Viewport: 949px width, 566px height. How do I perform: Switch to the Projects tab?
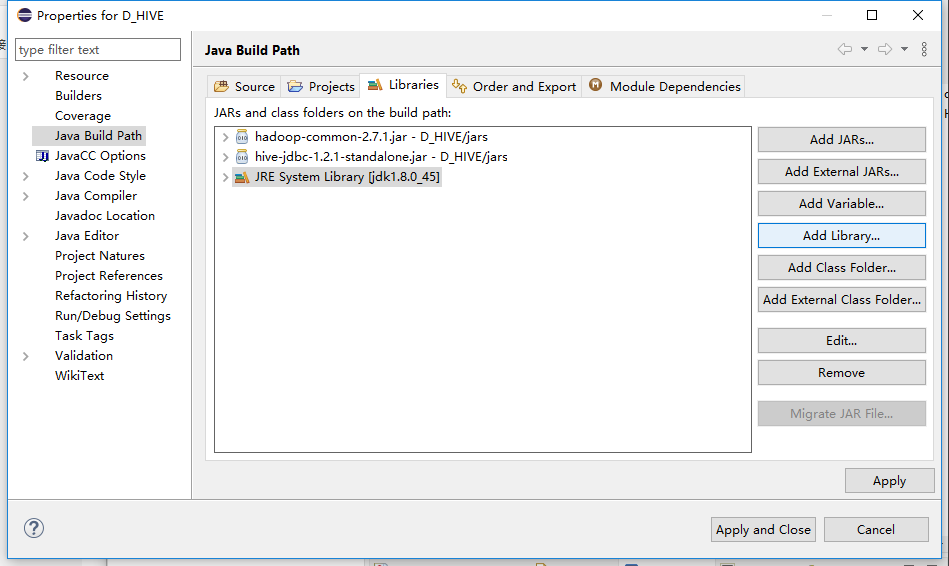tap(321, 87)
